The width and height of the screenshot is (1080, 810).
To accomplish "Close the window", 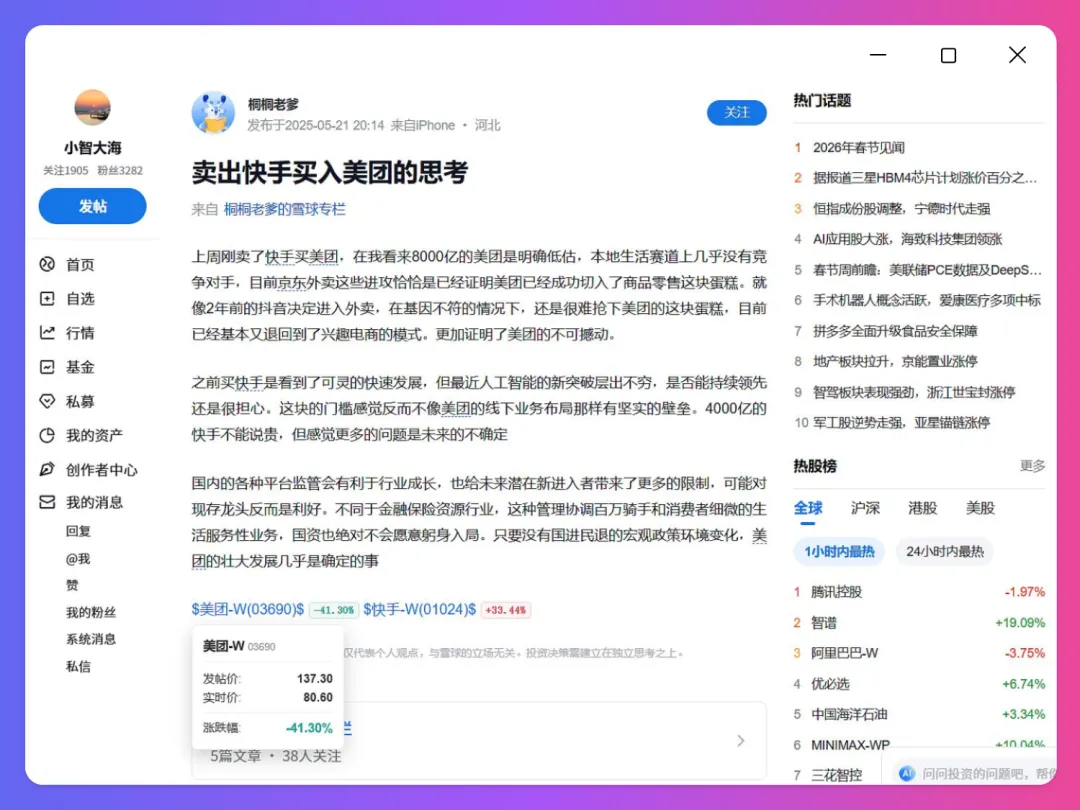I will pos(1017,55).
